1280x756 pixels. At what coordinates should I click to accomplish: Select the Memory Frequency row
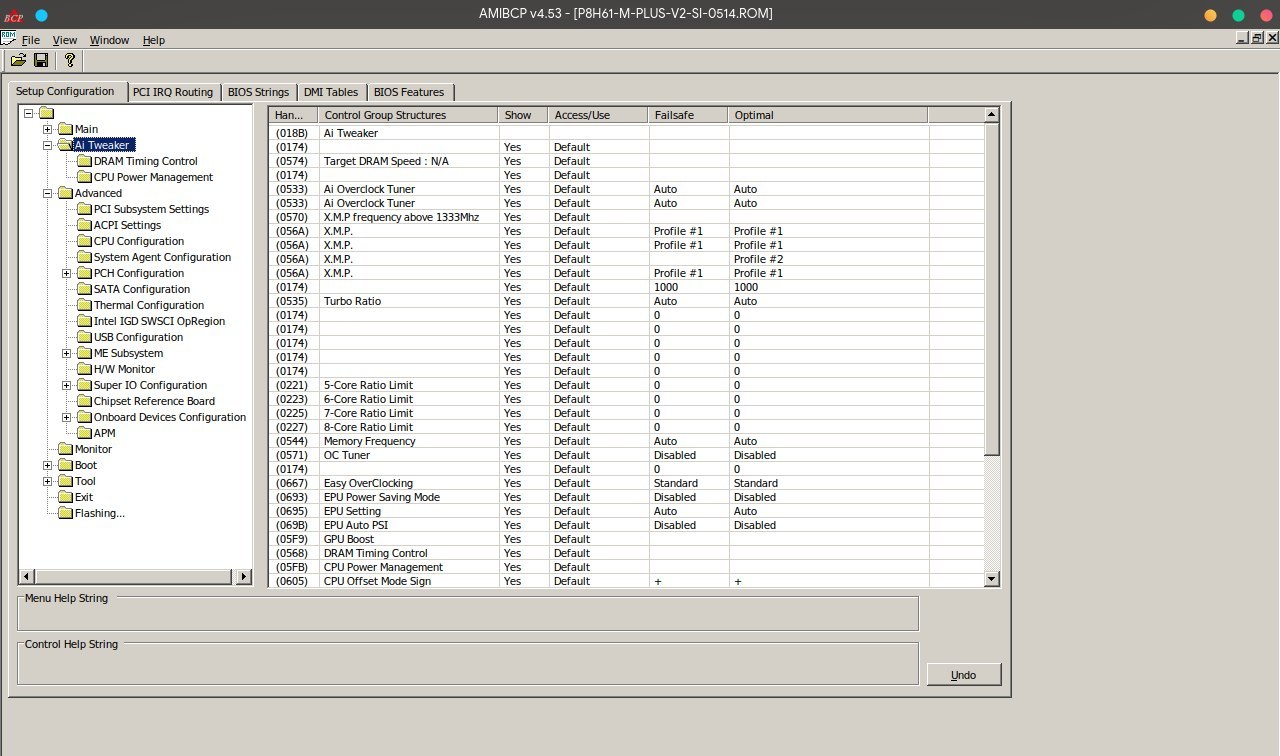pos(626,441)
